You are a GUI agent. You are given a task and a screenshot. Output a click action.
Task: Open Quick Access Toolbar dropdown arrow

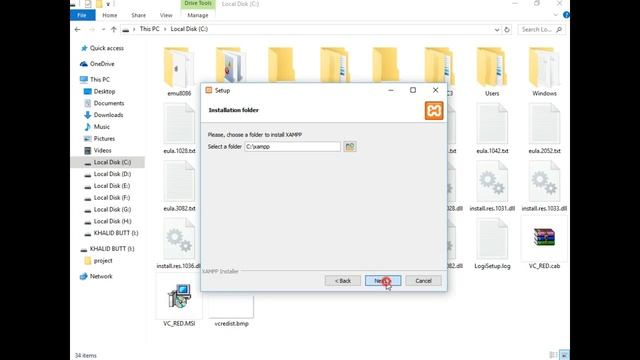pyautogui.click(x=108, y=4)
